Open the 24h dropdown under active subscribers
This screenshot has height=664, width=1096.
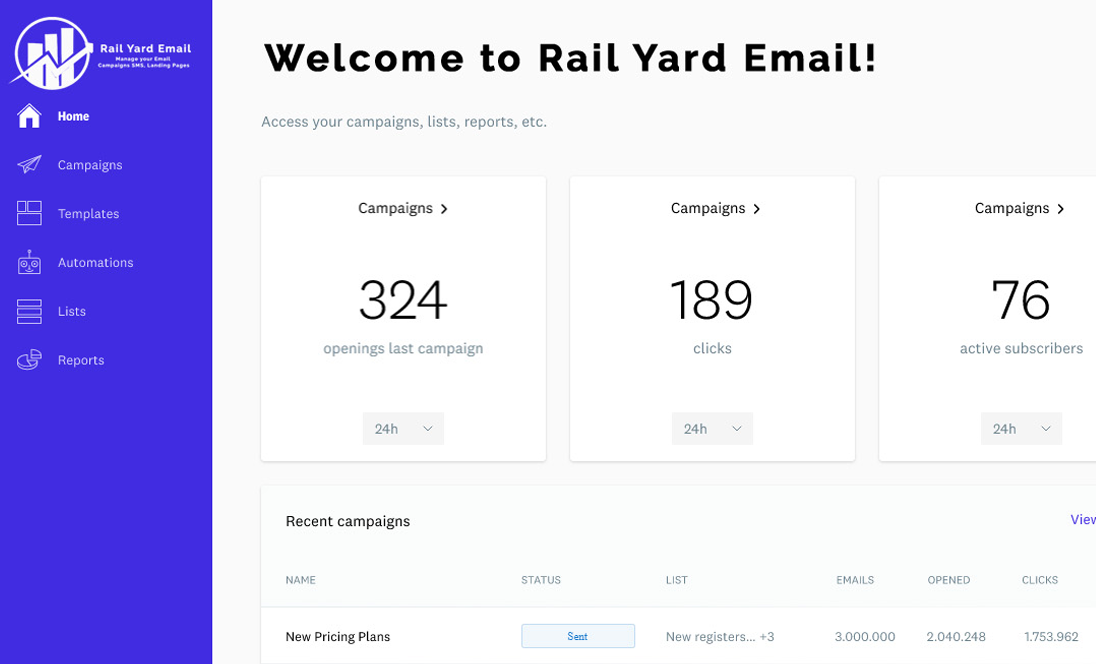coord(1021,429)
